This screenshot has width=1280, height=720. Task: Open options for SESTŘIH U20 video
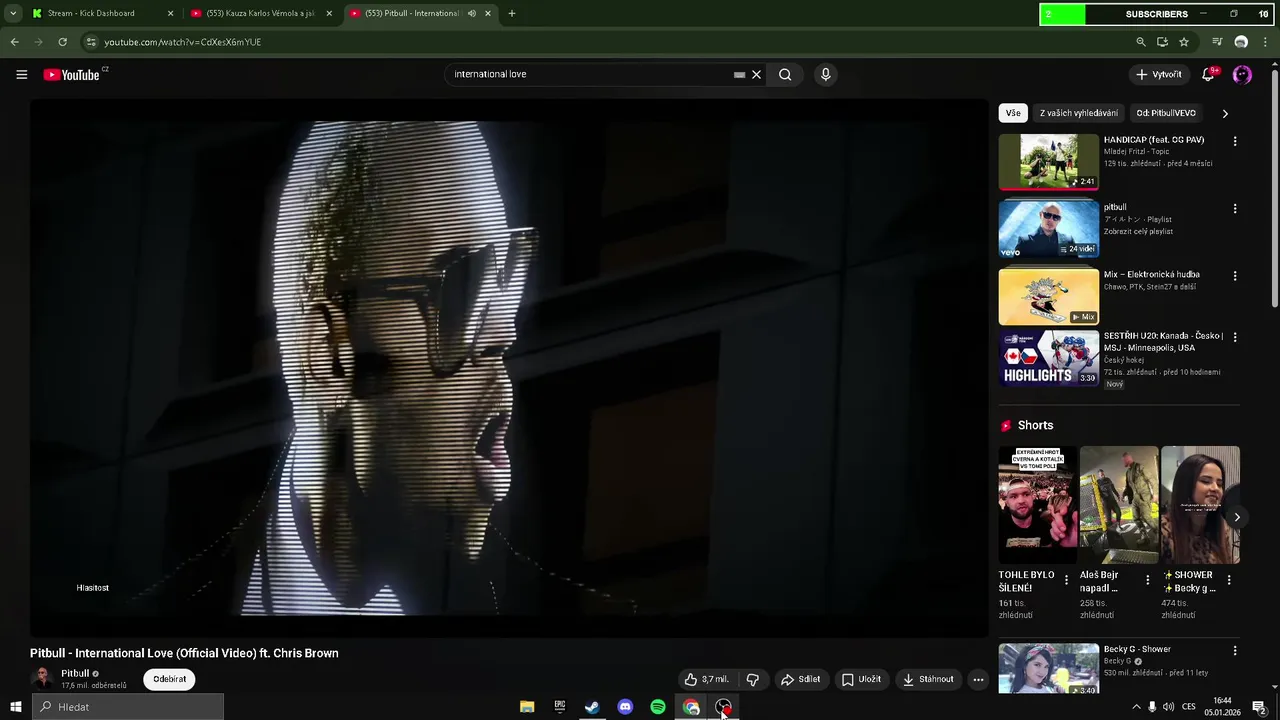[x=1235, y=337]
